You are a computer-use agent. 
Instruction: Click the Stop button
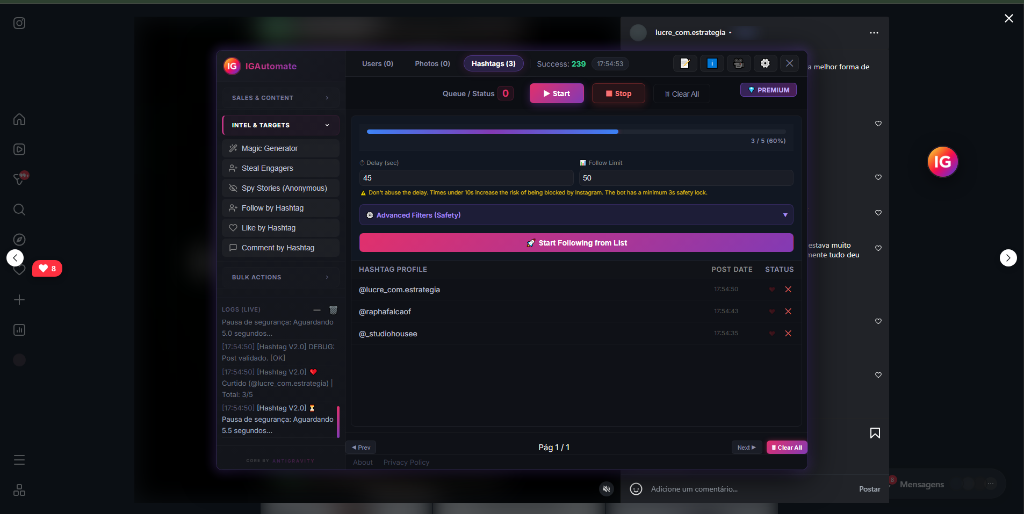[x=618, y=93]
